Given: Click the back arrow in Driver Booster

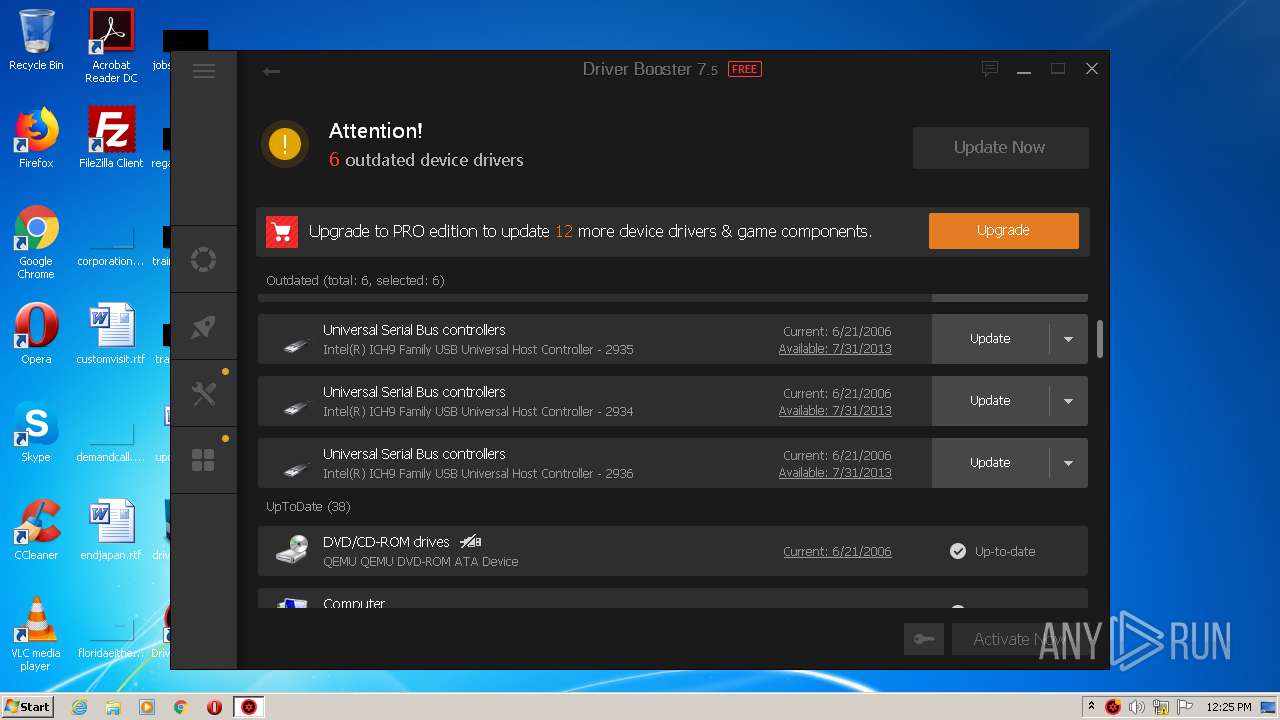Looking at the screenshot, I should [x=271, y=71].
